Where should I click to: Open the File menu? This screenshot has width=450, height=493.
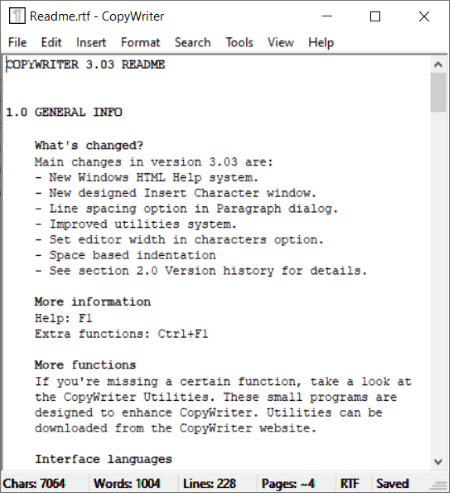click(17, 42)
